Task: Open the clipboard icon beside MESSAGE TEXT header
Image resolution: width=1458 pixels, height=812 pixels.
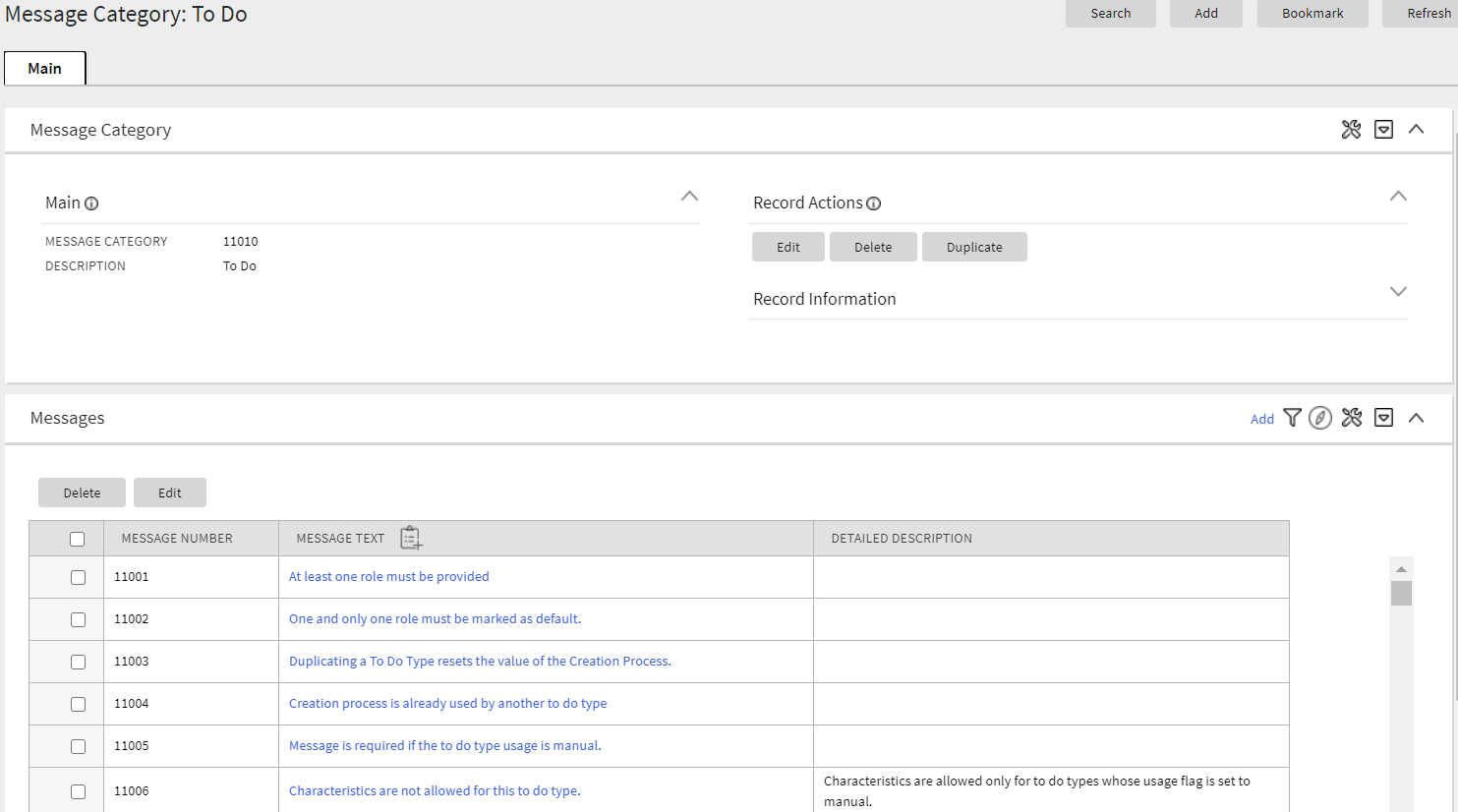Action: click(411, 537)
